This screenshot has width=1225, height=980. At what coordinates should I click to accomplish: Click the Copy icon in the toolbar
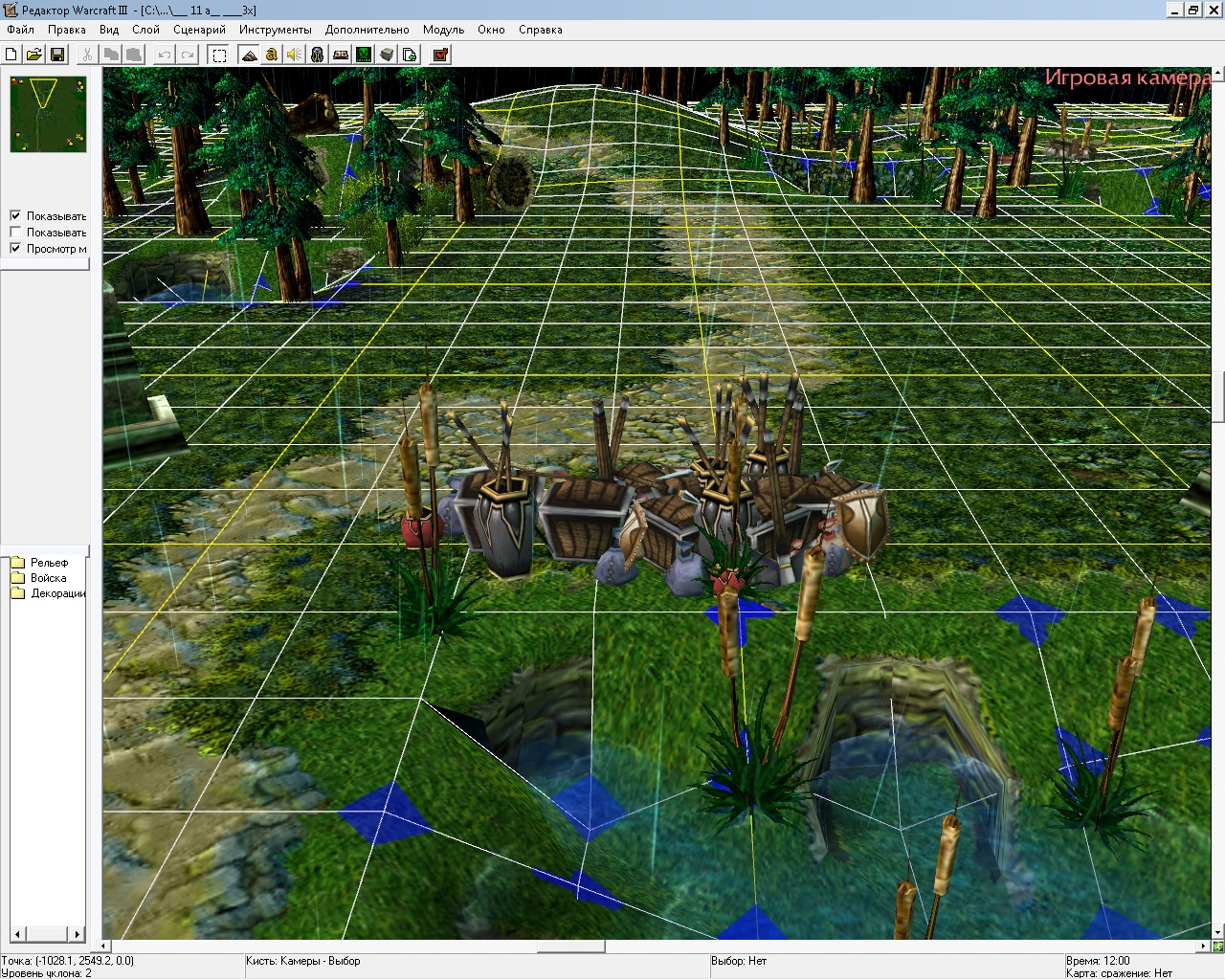point(111,55)
